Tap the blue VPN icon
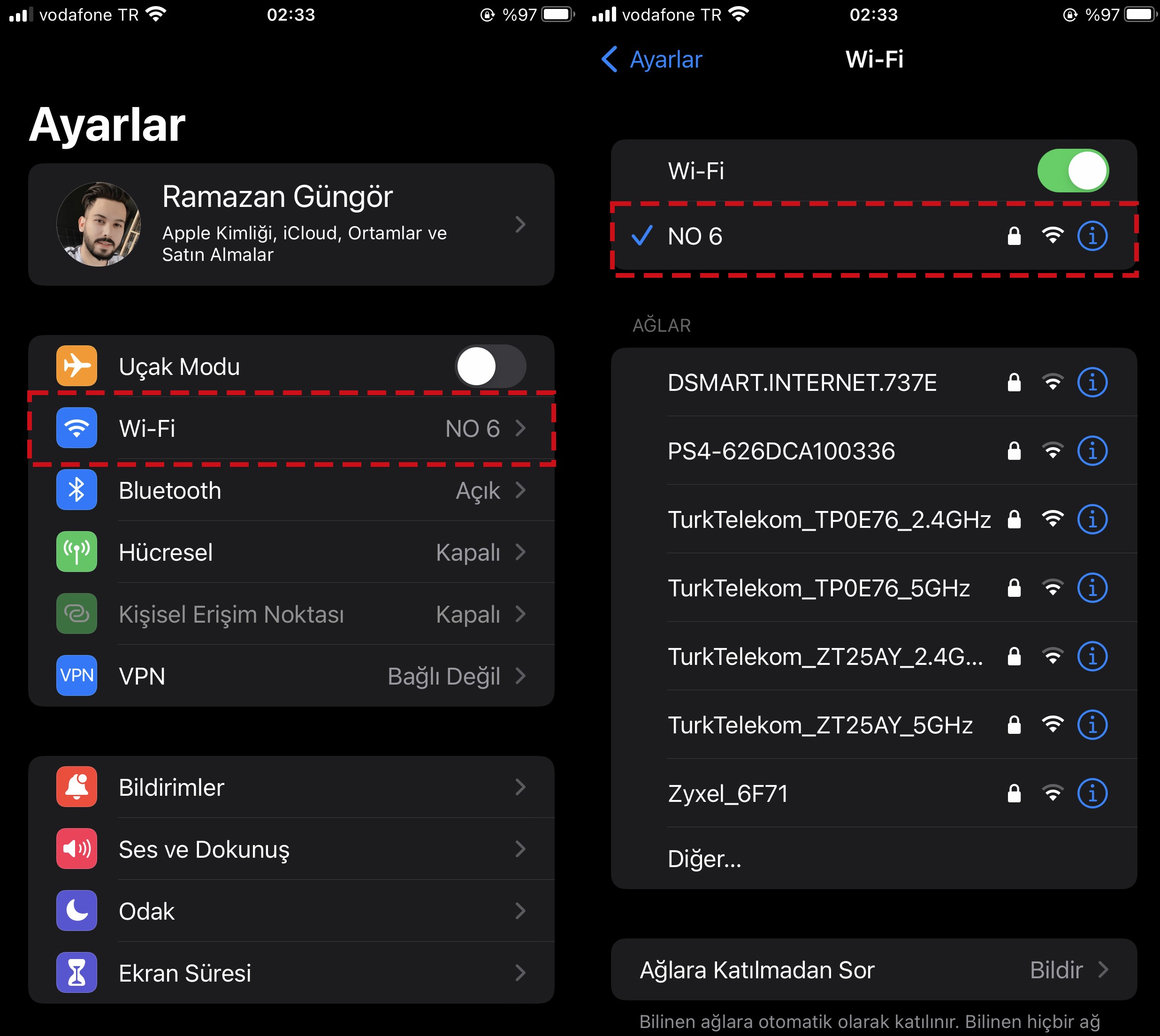This screenshot has height=1036, width=1160. tap(76, 676)
